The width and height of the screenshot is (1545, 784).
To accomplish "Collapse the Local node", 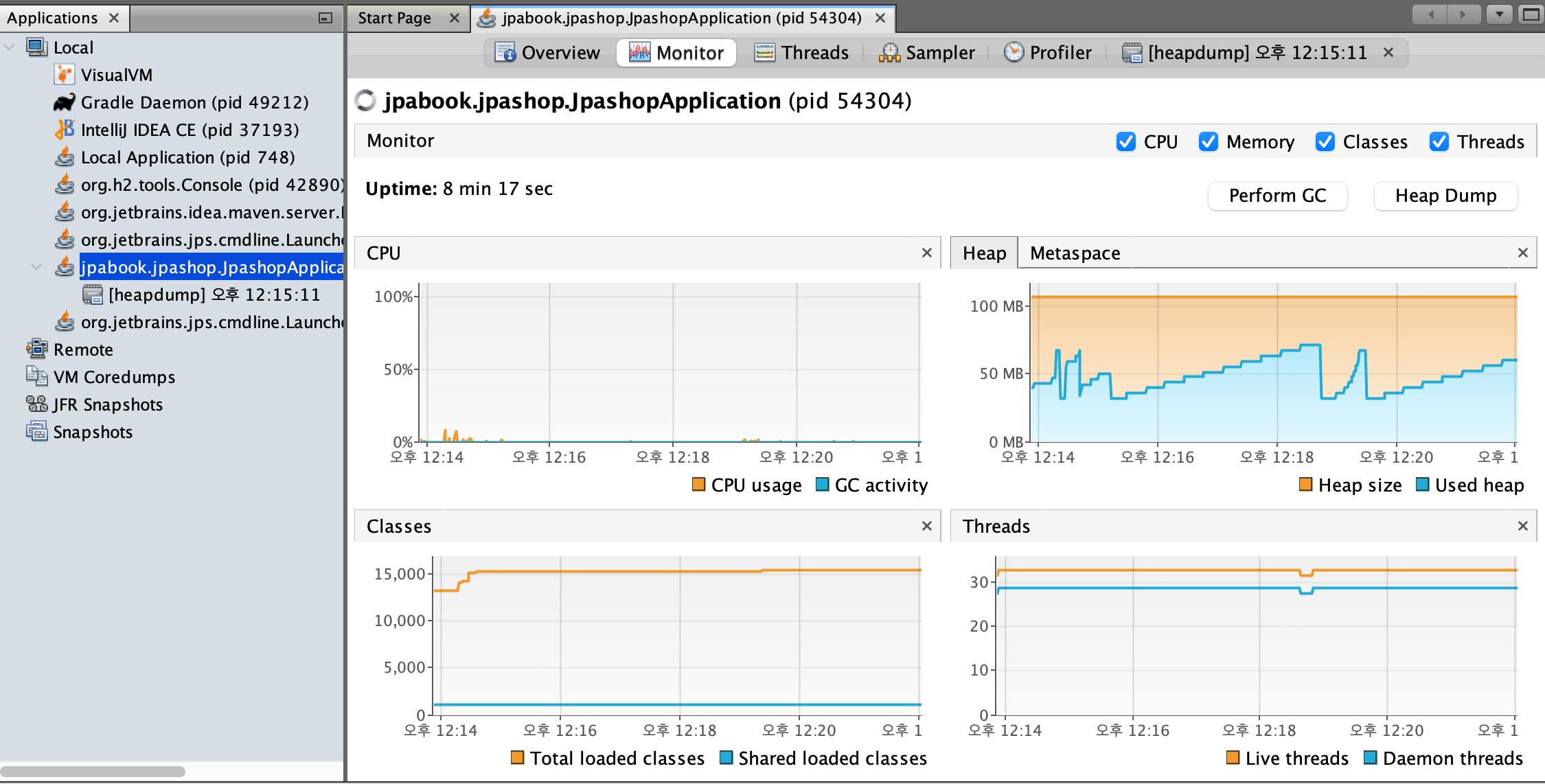I will [10, 47].
